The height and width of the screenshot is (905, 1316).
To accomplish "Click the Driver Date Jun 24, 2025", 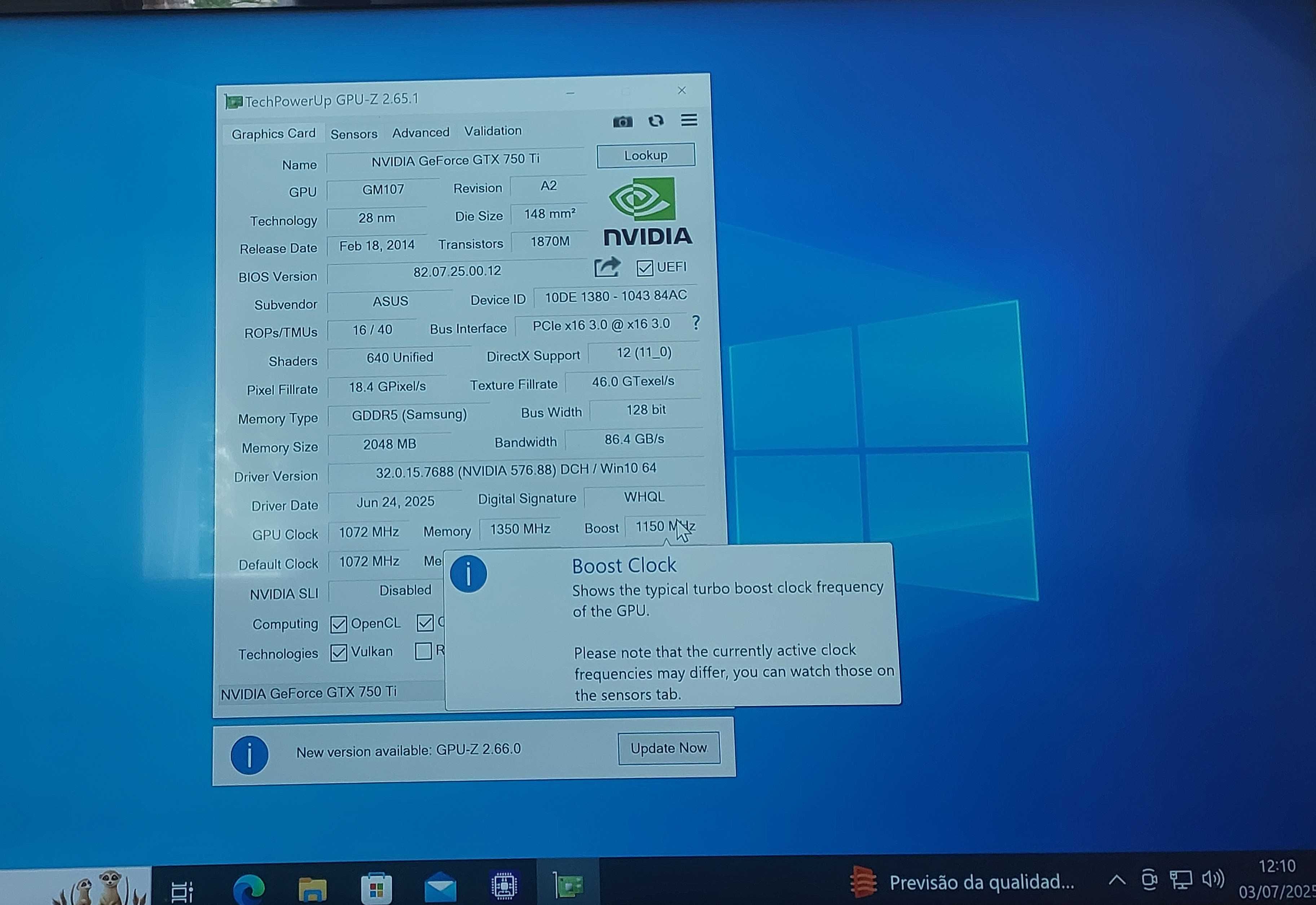I will pyautogui.click(x=395, y=502).
